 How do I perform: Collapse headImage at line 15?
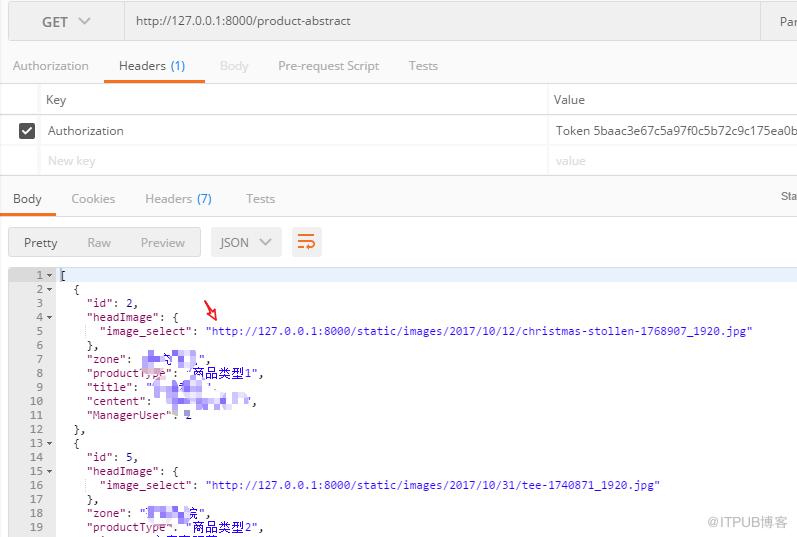click(50, 471)
